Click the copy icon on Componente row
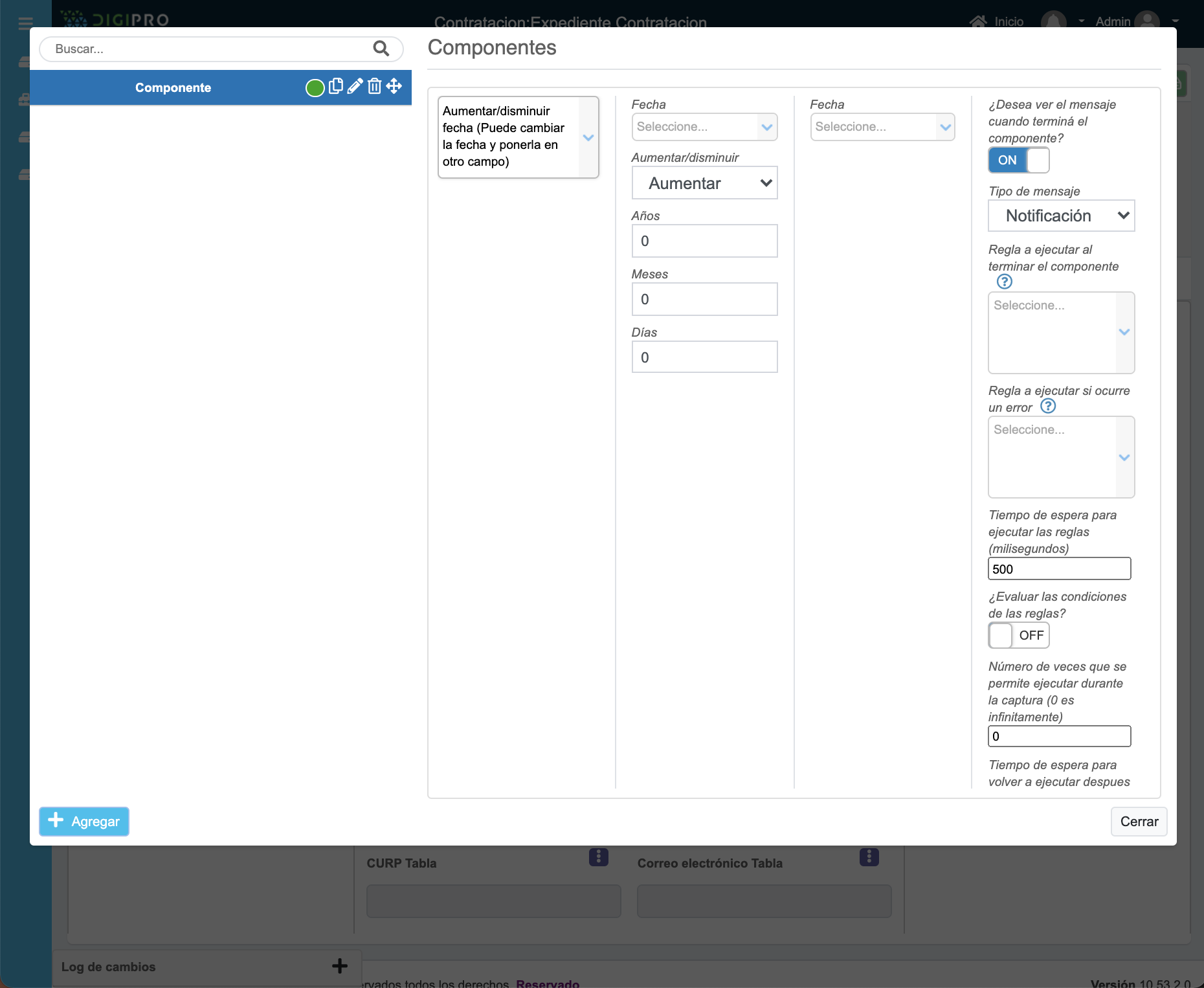1204x988 pixels. pyautogui.click(x=335, y=87)
